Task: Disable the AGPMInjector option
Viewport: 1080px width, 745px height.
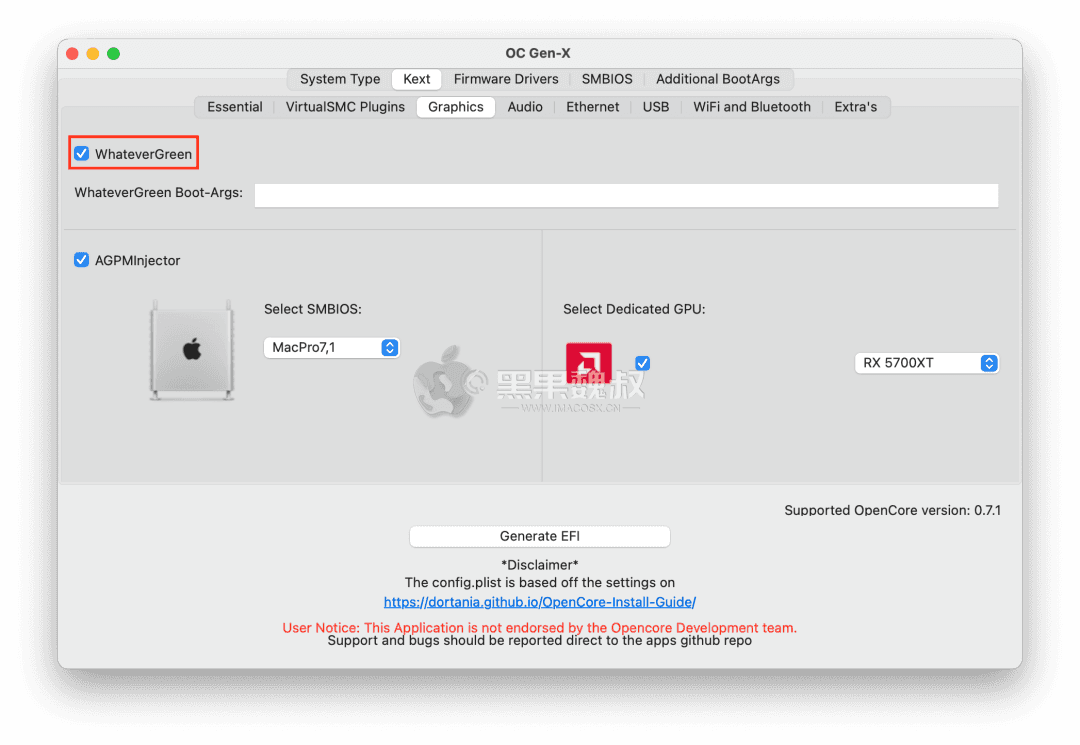Action: (x=81, y=260)
